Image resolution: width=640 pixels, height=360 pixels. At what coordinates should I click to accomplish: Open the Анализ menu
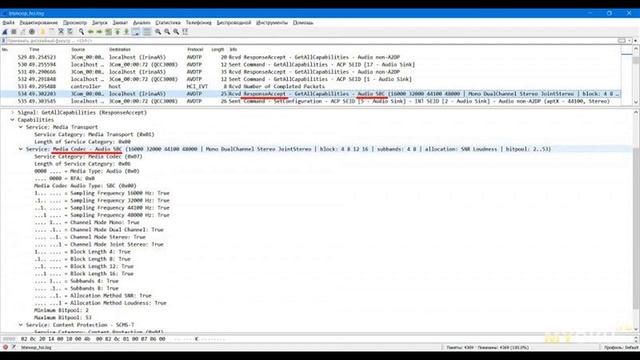(142, 23)
